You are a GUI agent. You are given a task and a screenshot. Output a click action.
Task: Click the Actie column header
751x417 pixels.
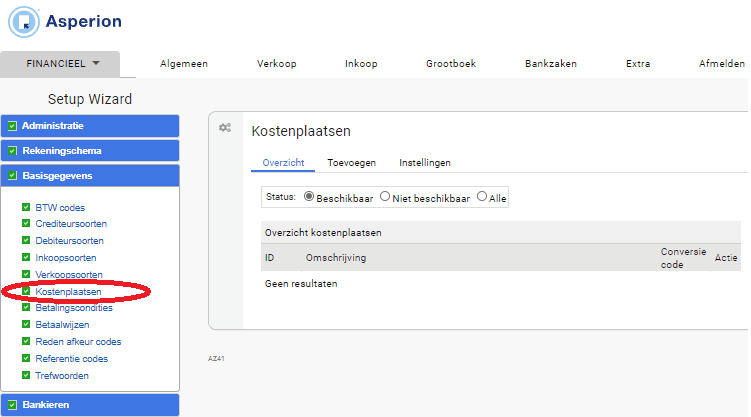[726, 258]
